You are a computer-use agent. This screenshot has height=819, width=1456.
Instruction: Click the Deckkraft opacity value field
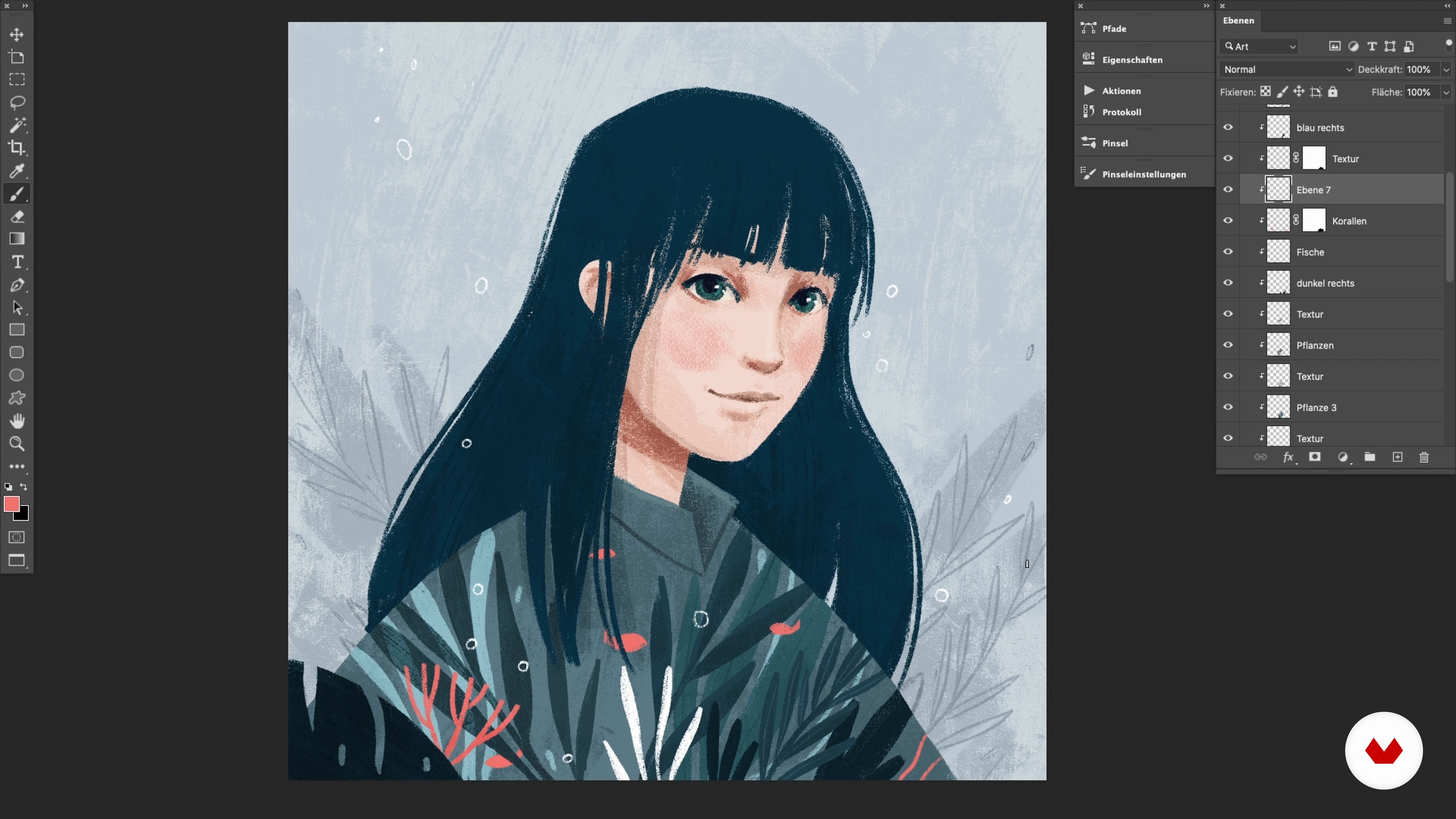(1422, 69)
